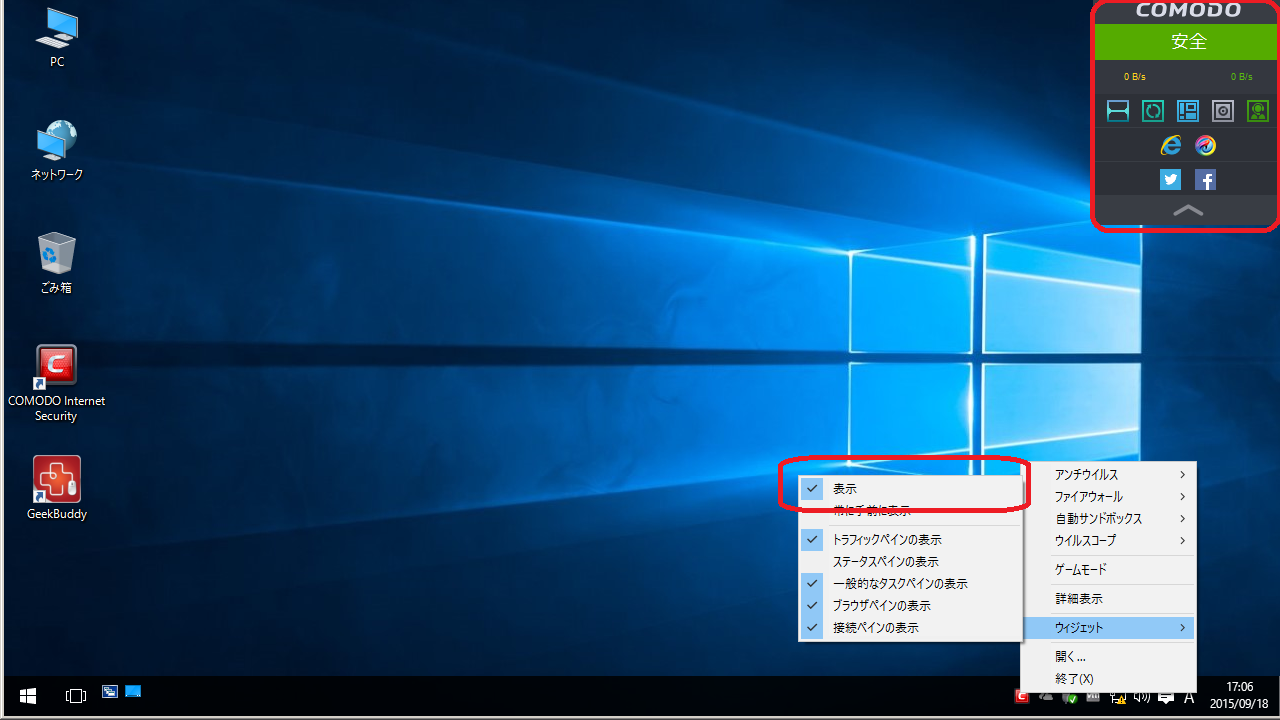
Task: Toggle 常に手前に表示 option
Action: (x=911, y=510)
